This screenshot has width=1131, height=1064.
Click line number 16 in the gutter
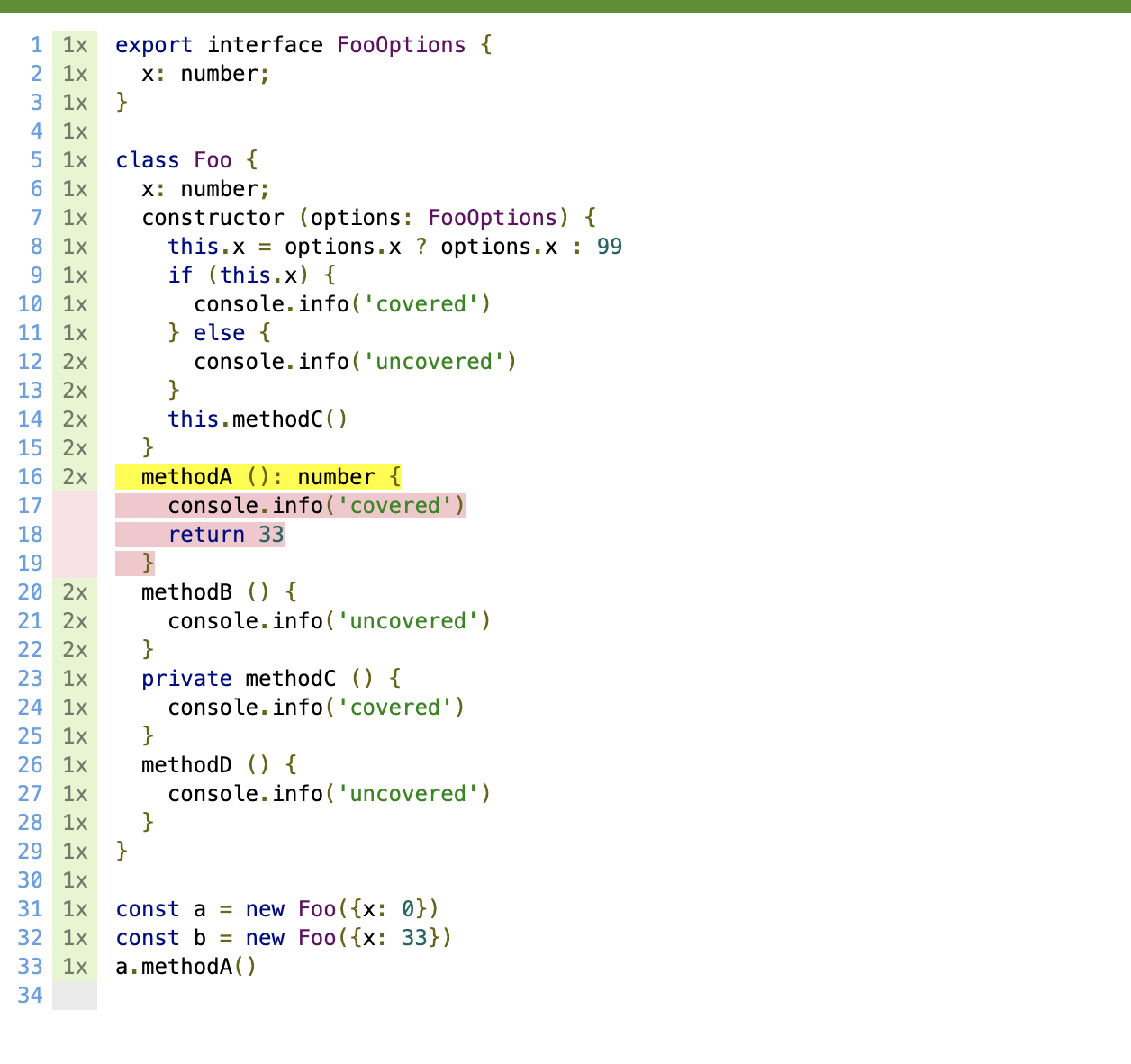[x=30, y=477]
